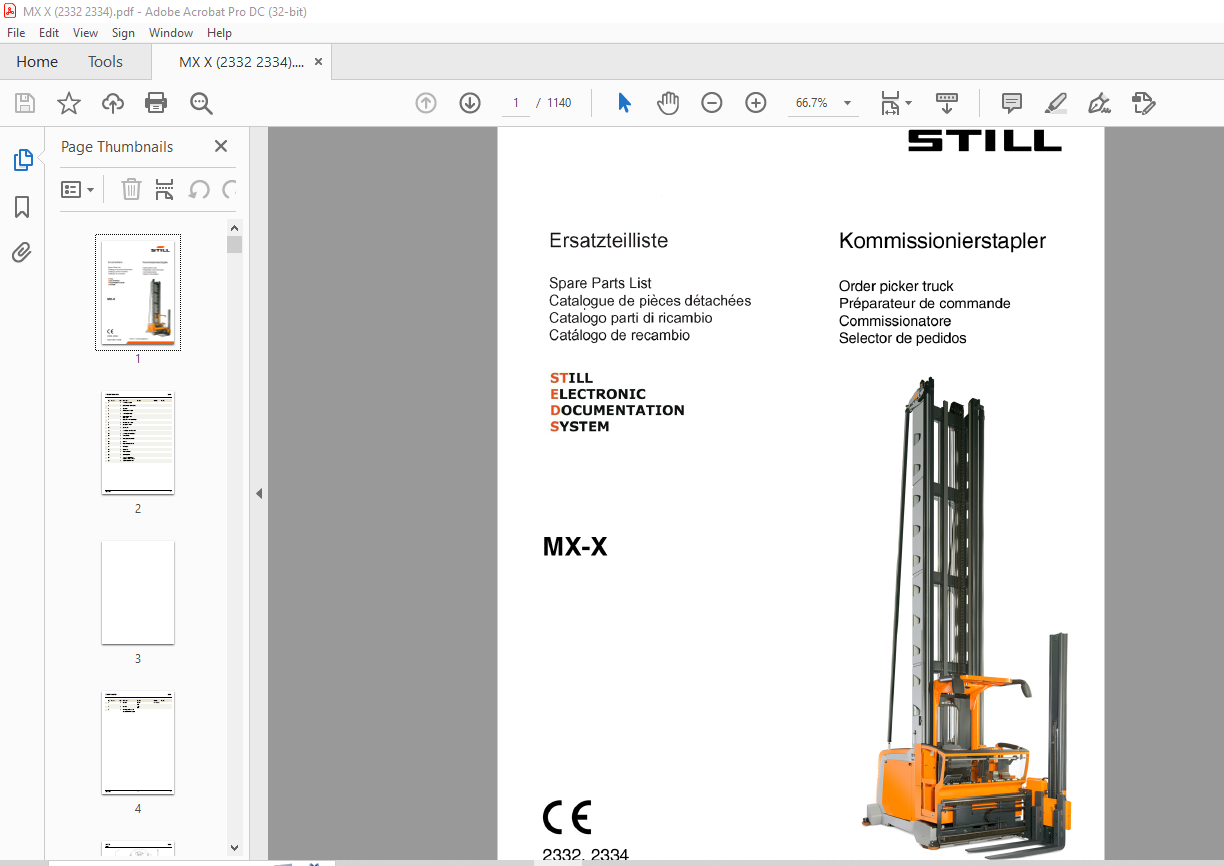Add a comment note
The height and width of the screenshot is (866, 1224).
pyautogui.click(x=1012, y=103)
